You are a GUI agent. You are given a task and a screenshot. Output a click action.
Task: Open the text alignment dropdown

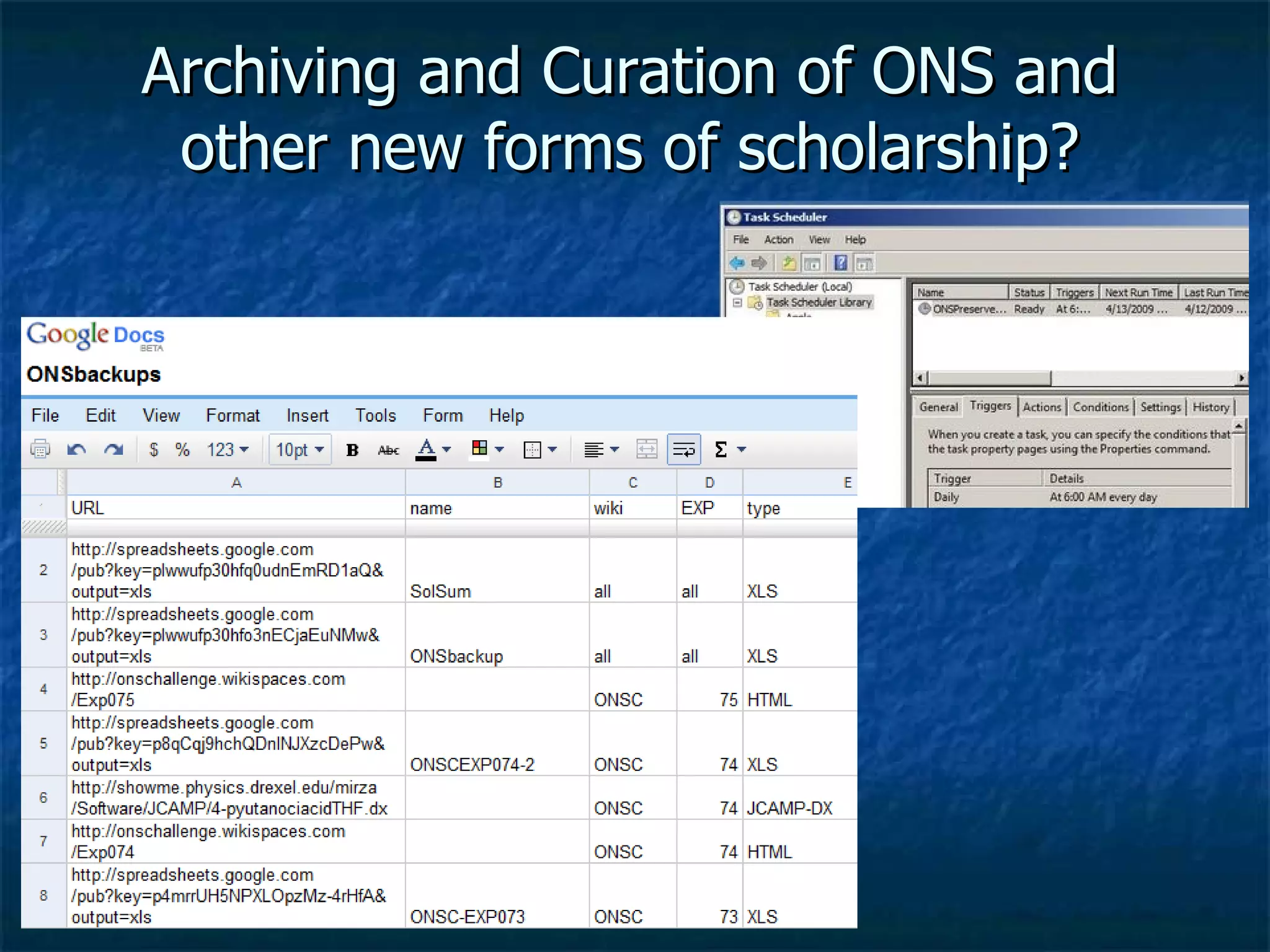(602, 449)
